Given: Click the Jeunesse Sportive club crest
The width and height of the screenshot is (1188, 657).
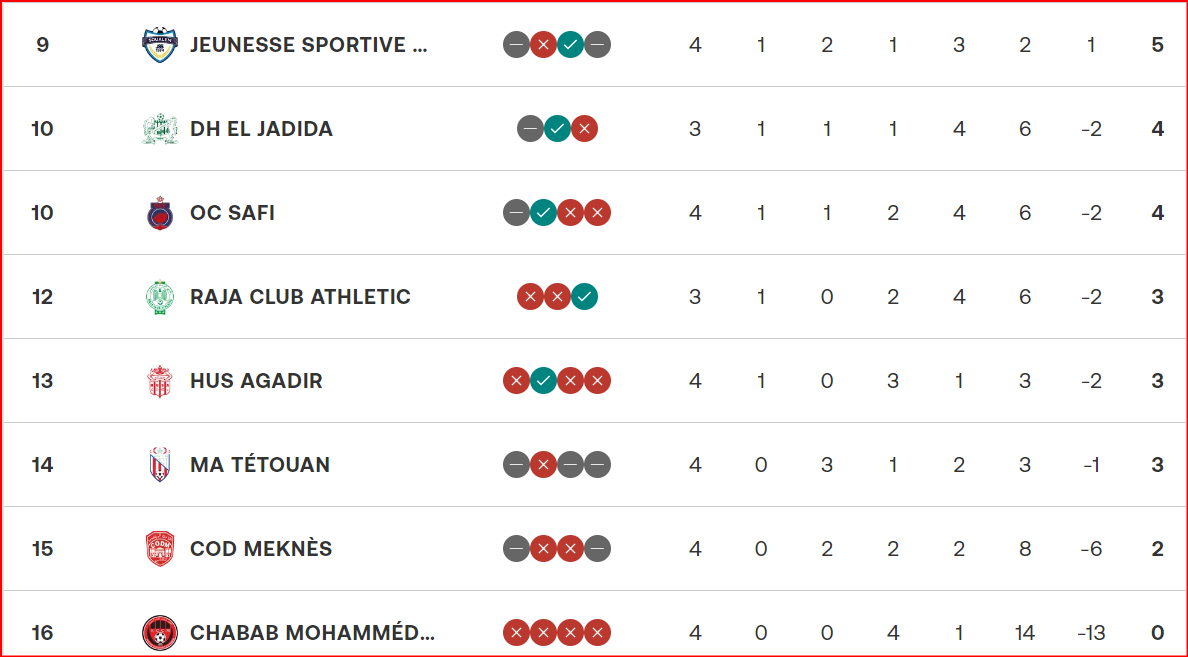Looking at the screenshot, I should tap(160, 45).
